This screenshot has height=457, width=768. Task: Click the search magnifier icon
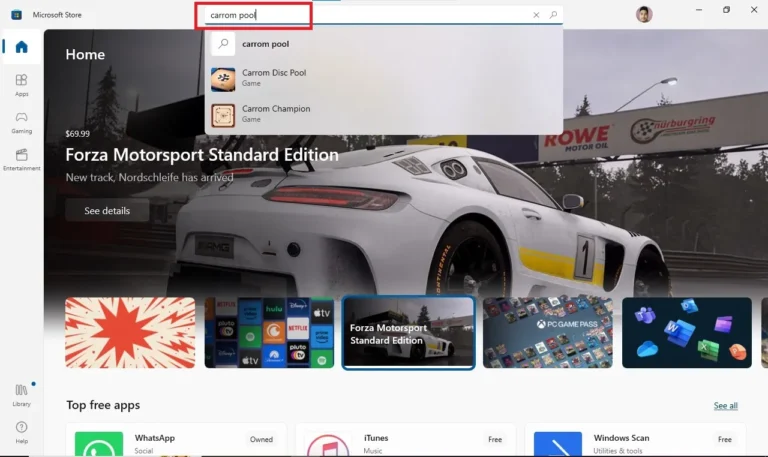click(x=553, y=15)
